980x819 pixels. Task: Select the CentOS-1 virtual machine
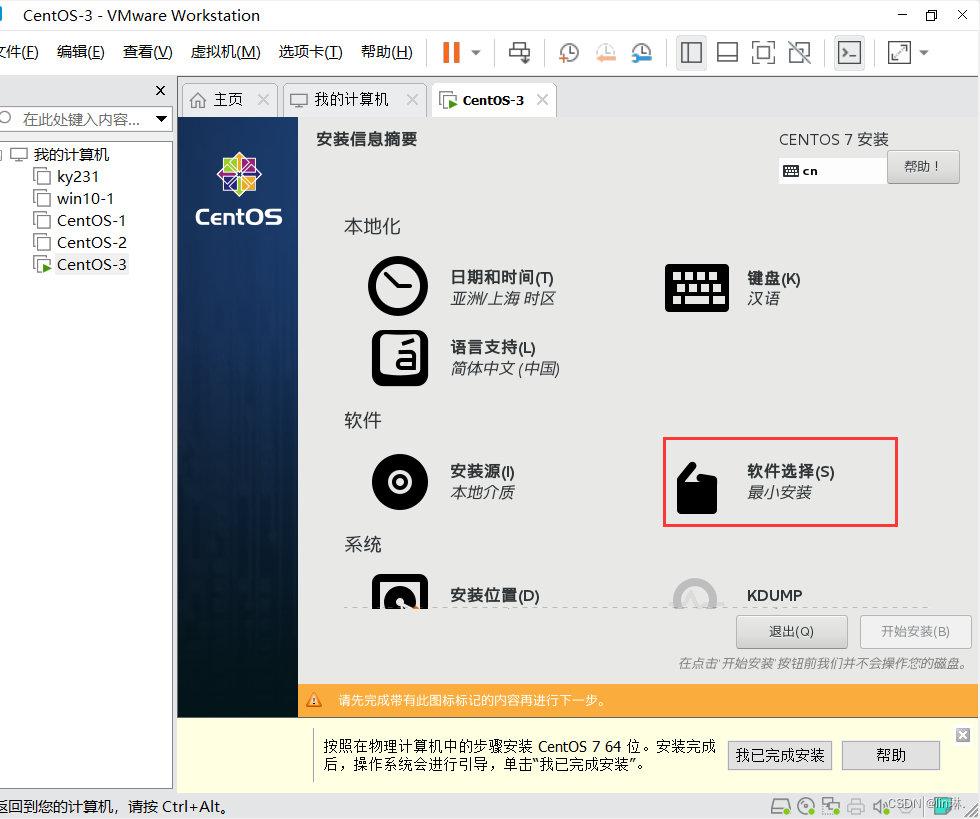coord(91,221)
